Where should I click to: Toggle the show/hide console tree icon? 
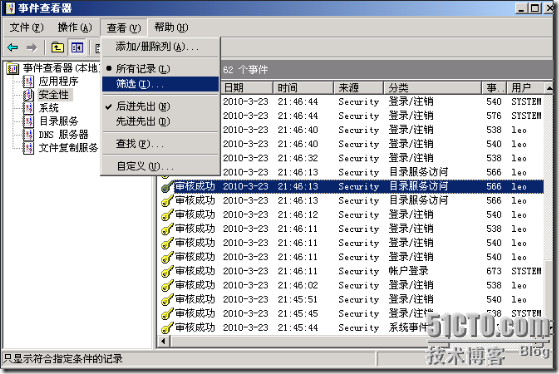(77, 47)
